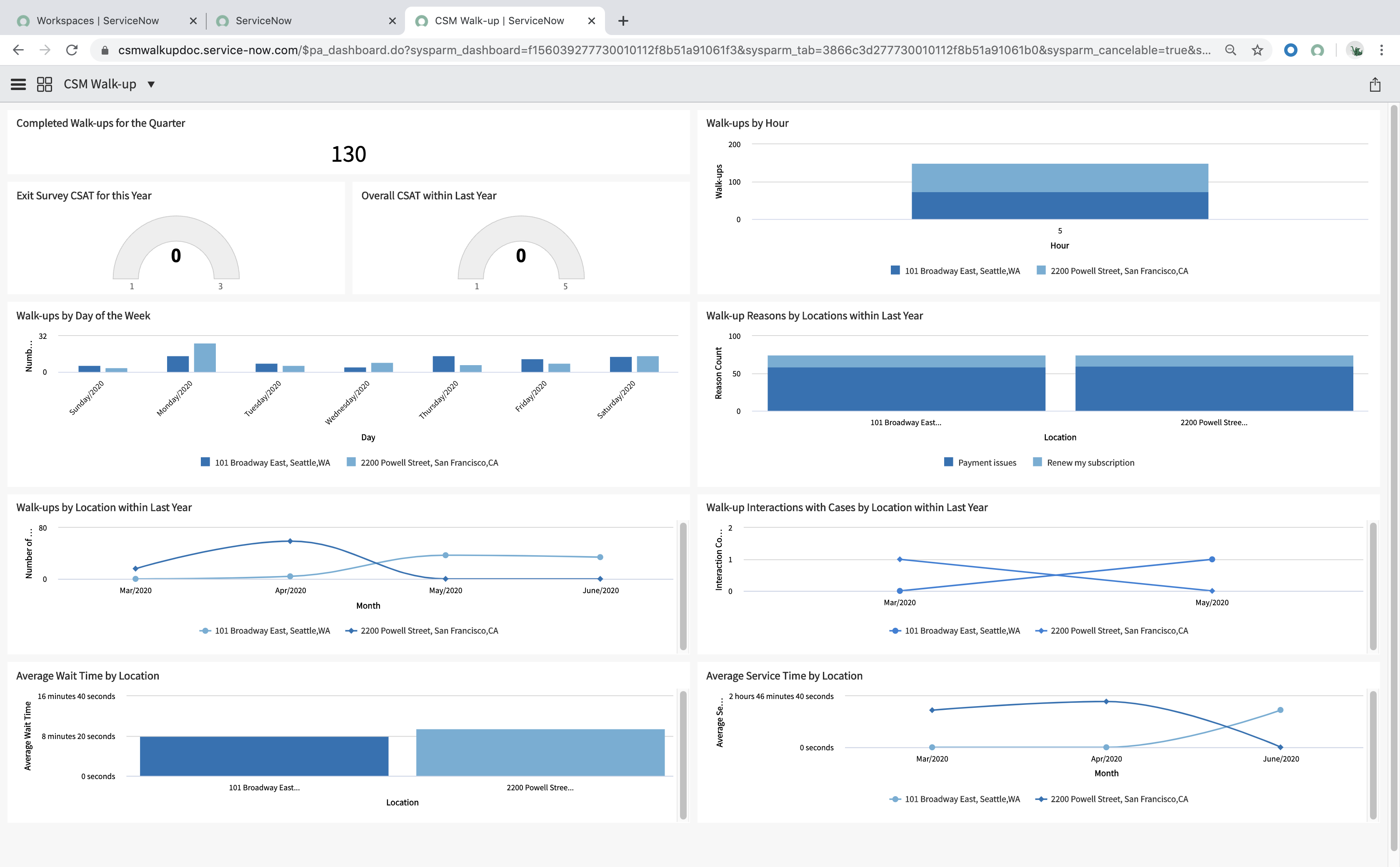Click the browser forward arrow

tap(45, 50)
